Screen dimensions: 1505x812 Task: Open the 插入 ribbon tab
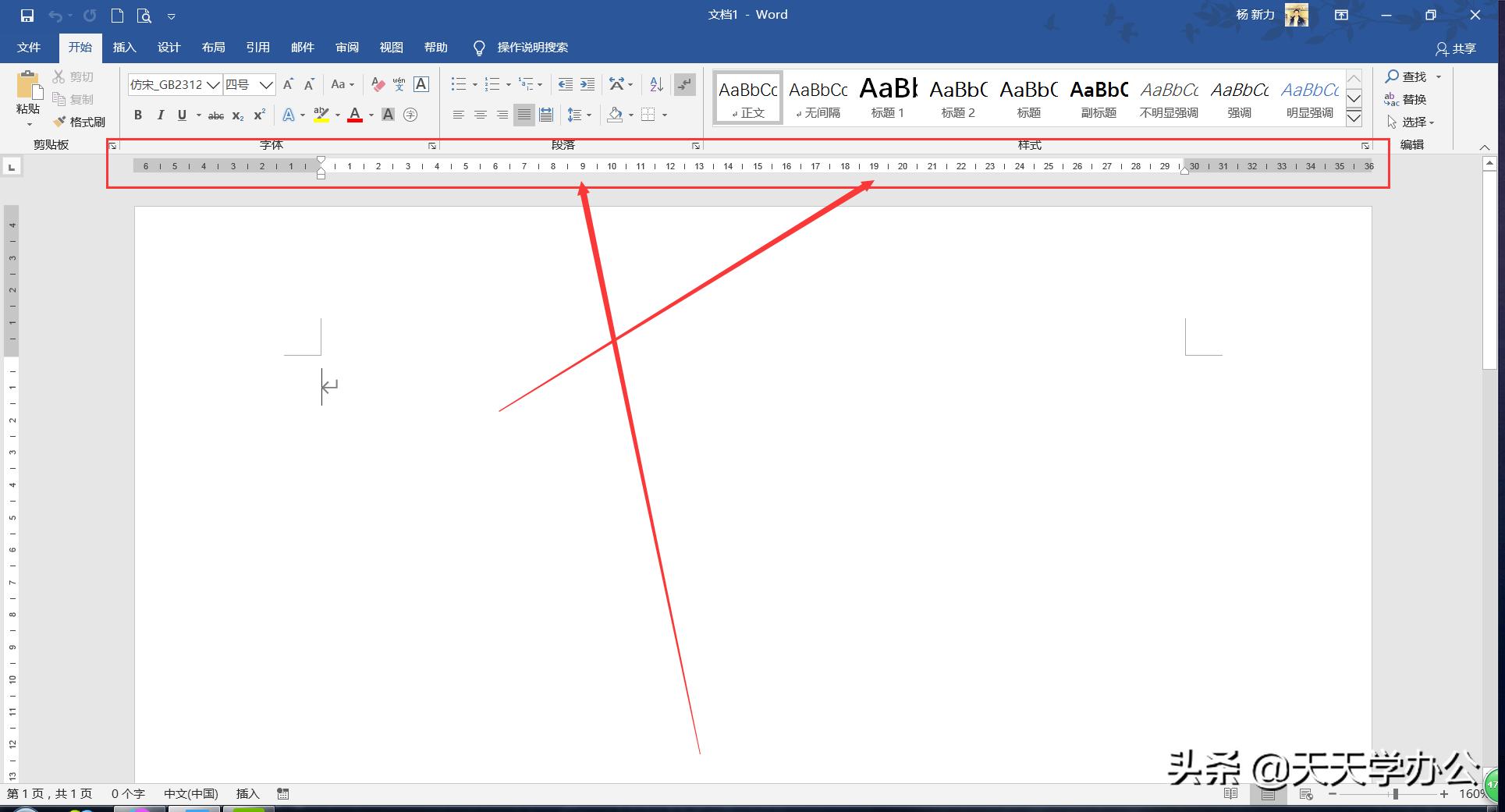(x=124, y=48)
